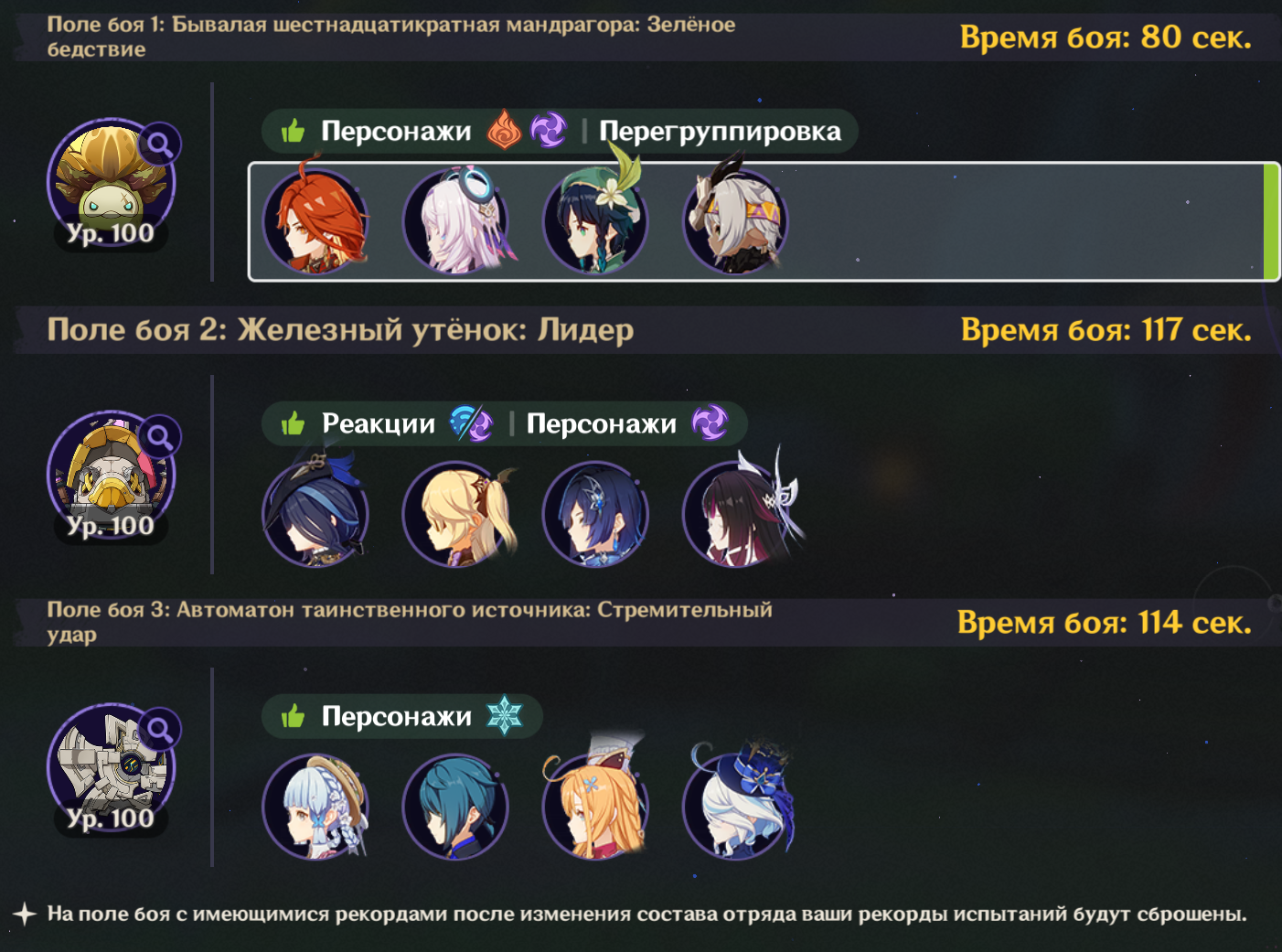Open the Перегруппировка regroup option

click(x=720, y=131)
